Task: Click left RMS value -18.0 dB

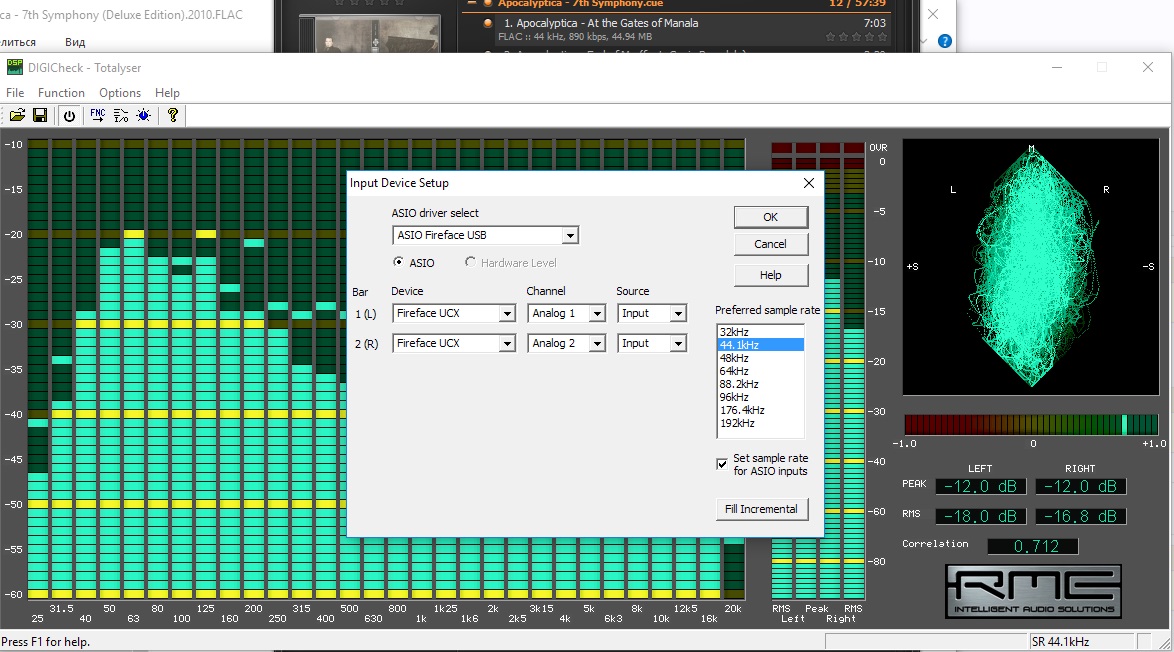Action: click(x=981, y=517)
